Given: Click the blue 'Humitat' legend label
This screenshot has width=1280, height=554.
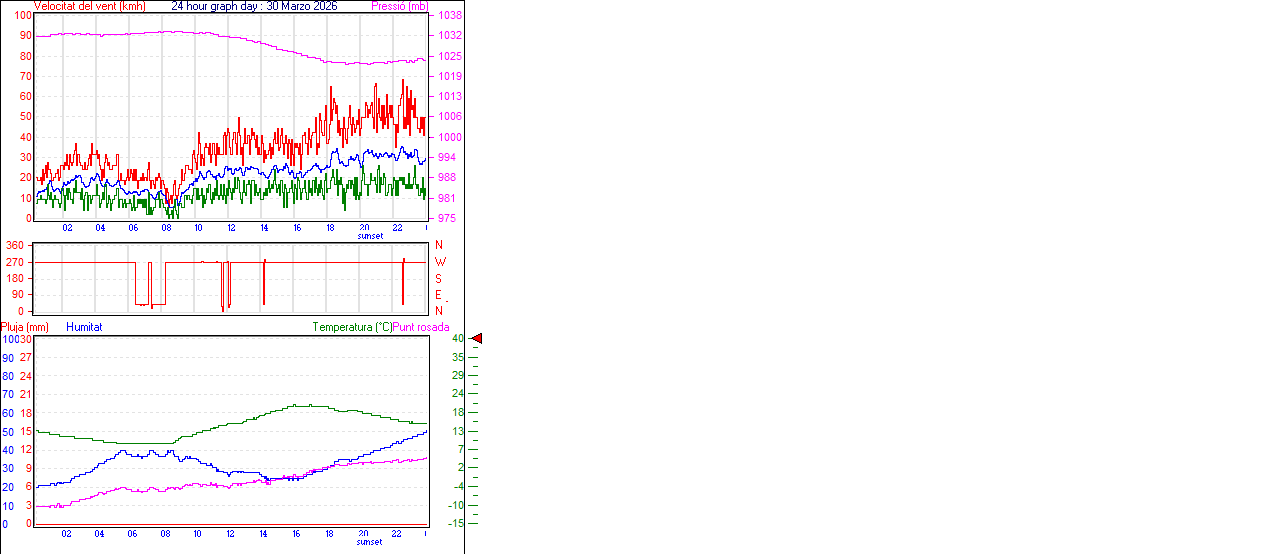Looking at the screenshot, I should pyautogui.click(x=84, y=327).
